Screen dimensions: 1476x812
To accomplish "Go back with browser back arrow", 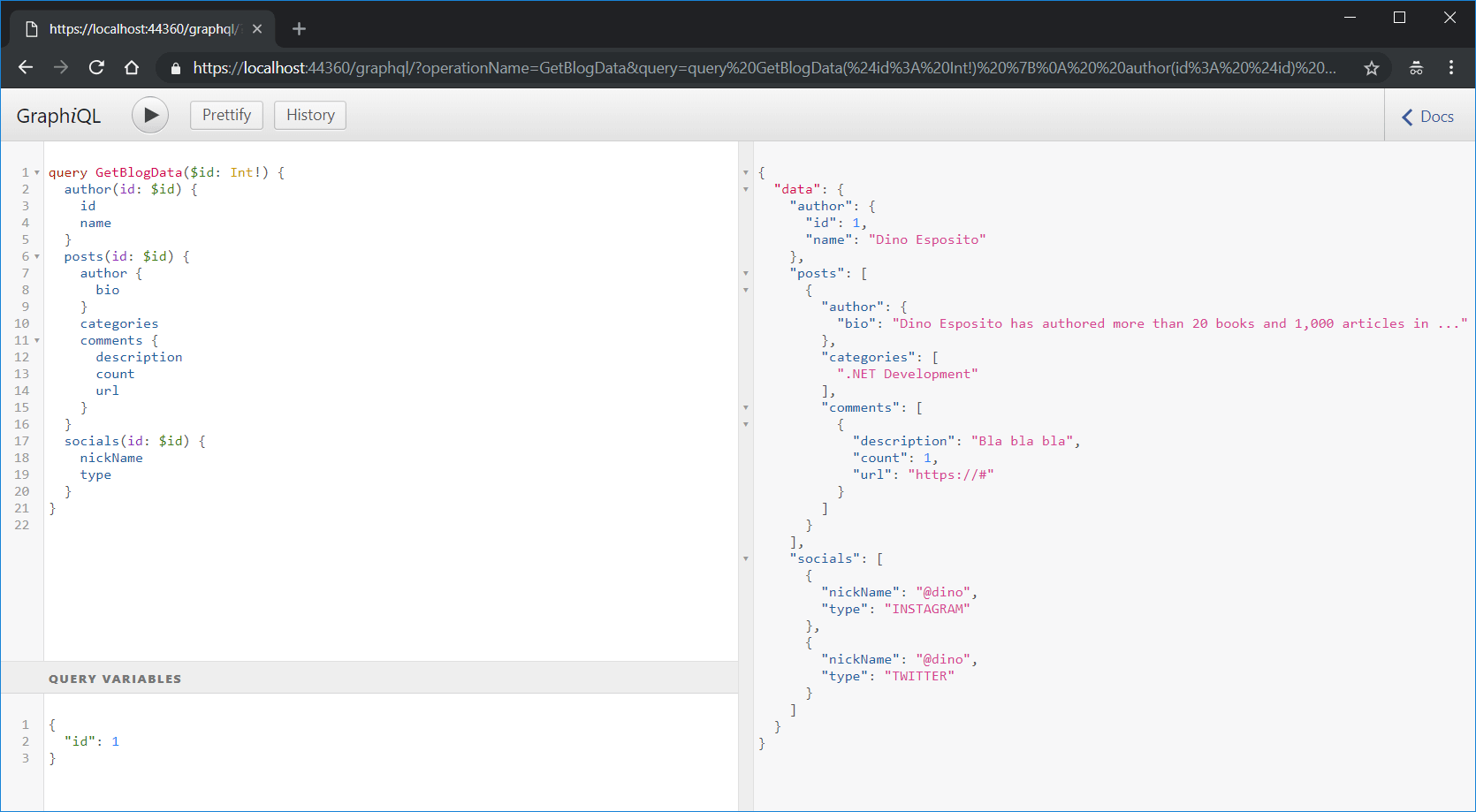I will (26, 67).
